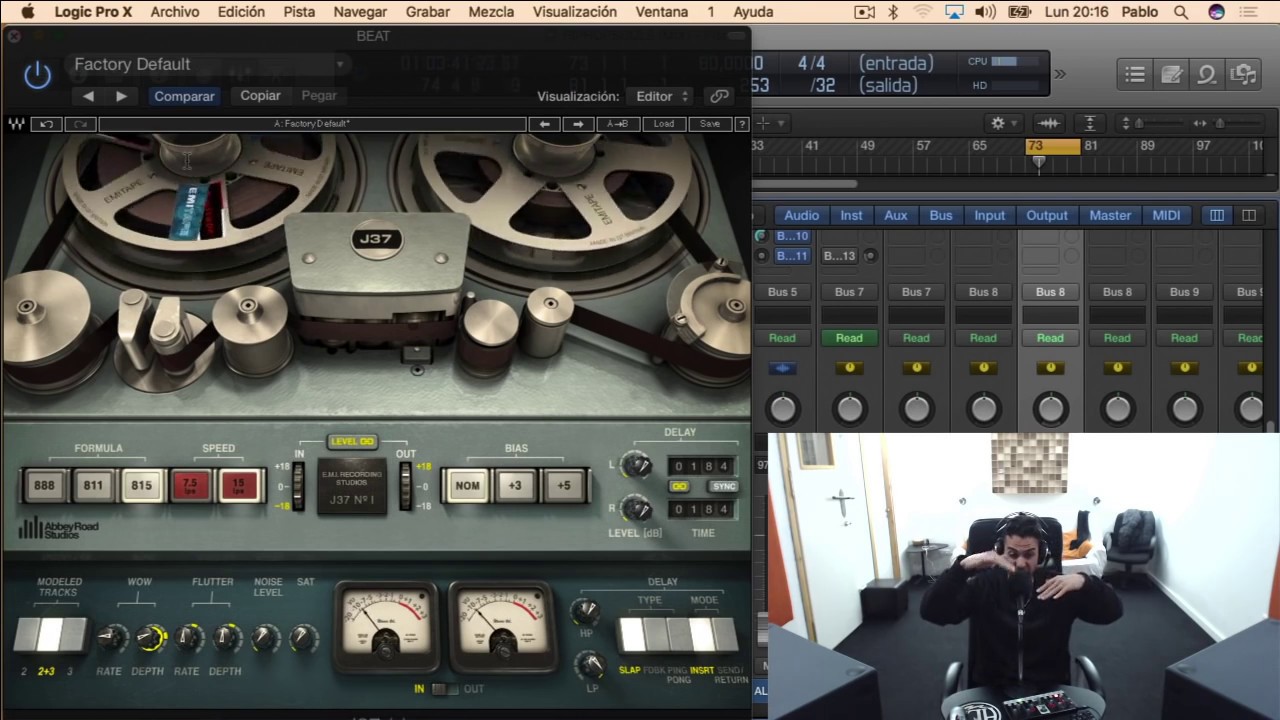The width and height of the screenshot is (1280, 720).
Task: Open the Mezcla menu
Action: coord(491,12)
